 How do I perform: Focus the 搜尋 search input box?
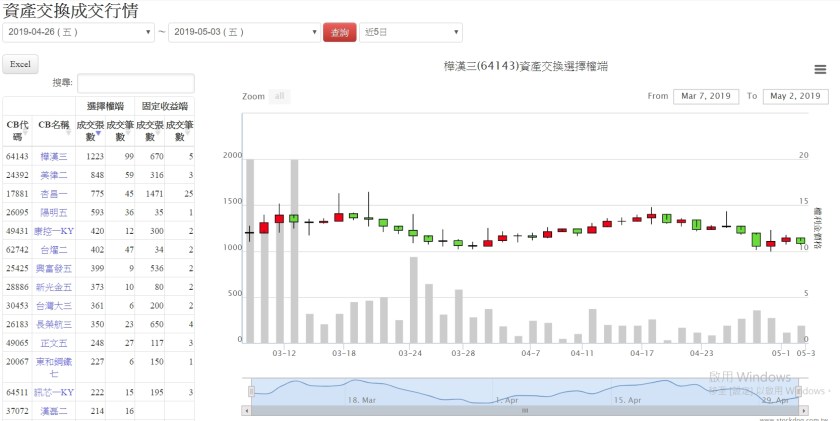[x=136, y=84]
